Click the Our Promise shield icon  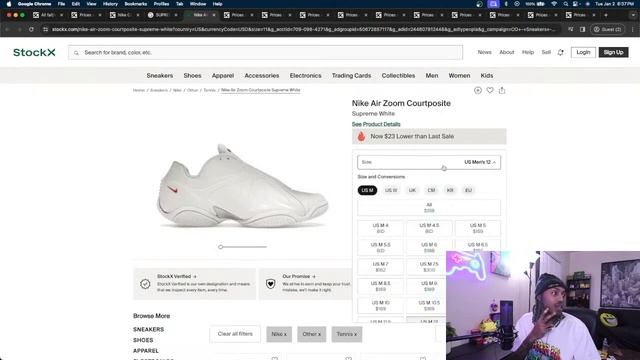(270, 283)
